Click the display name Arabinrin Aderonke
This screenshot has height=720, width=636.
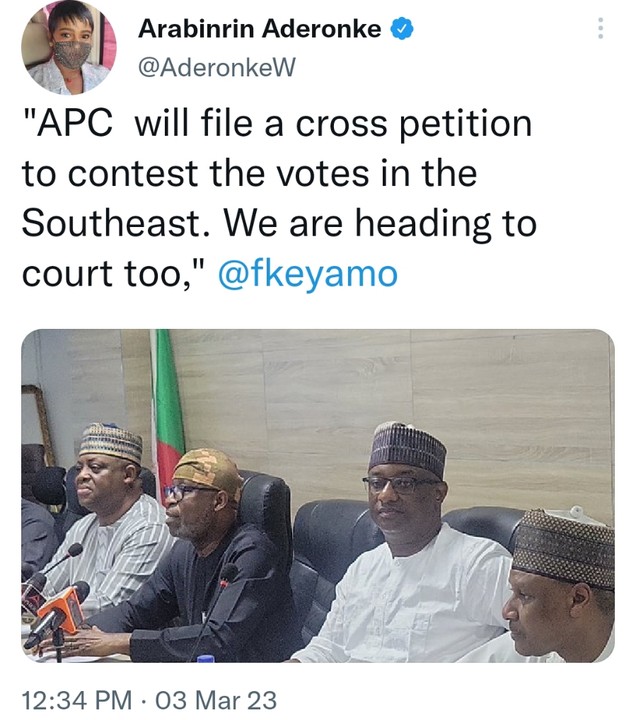pos(259,29)
